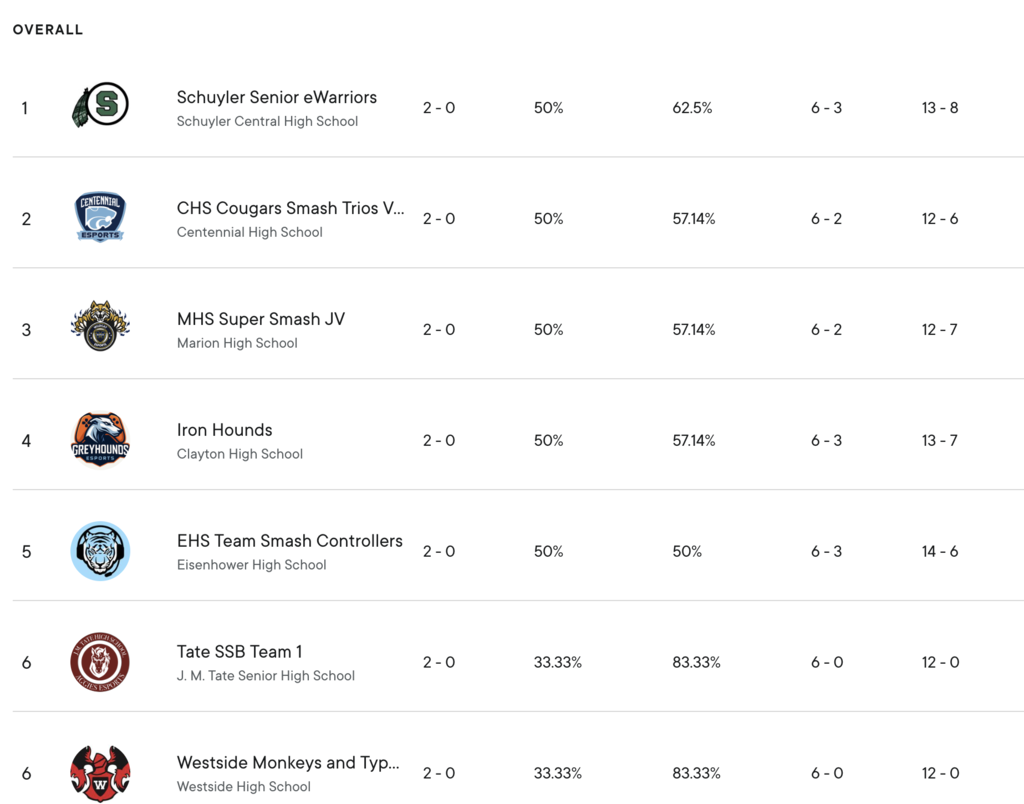
Task: Click Centennial High School subtitle text
Action: point(249,233)
